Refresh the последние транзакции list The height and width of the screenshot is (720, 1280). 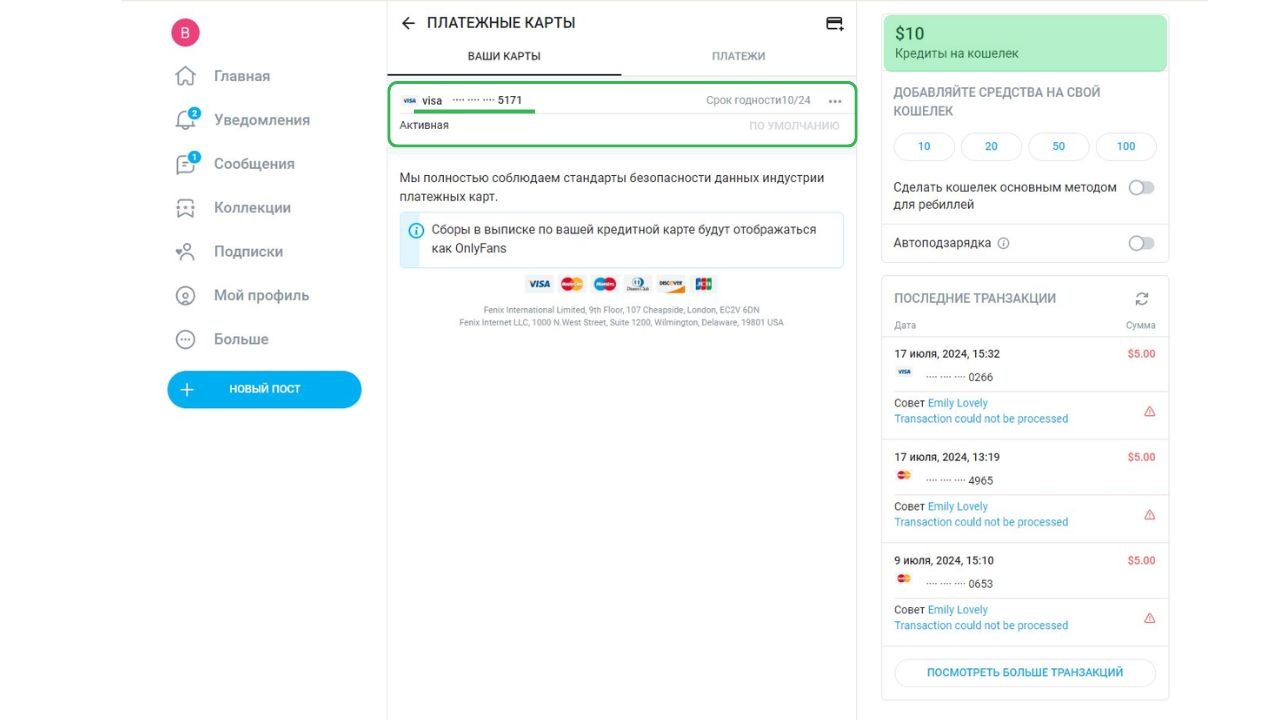pos(1142,298)
